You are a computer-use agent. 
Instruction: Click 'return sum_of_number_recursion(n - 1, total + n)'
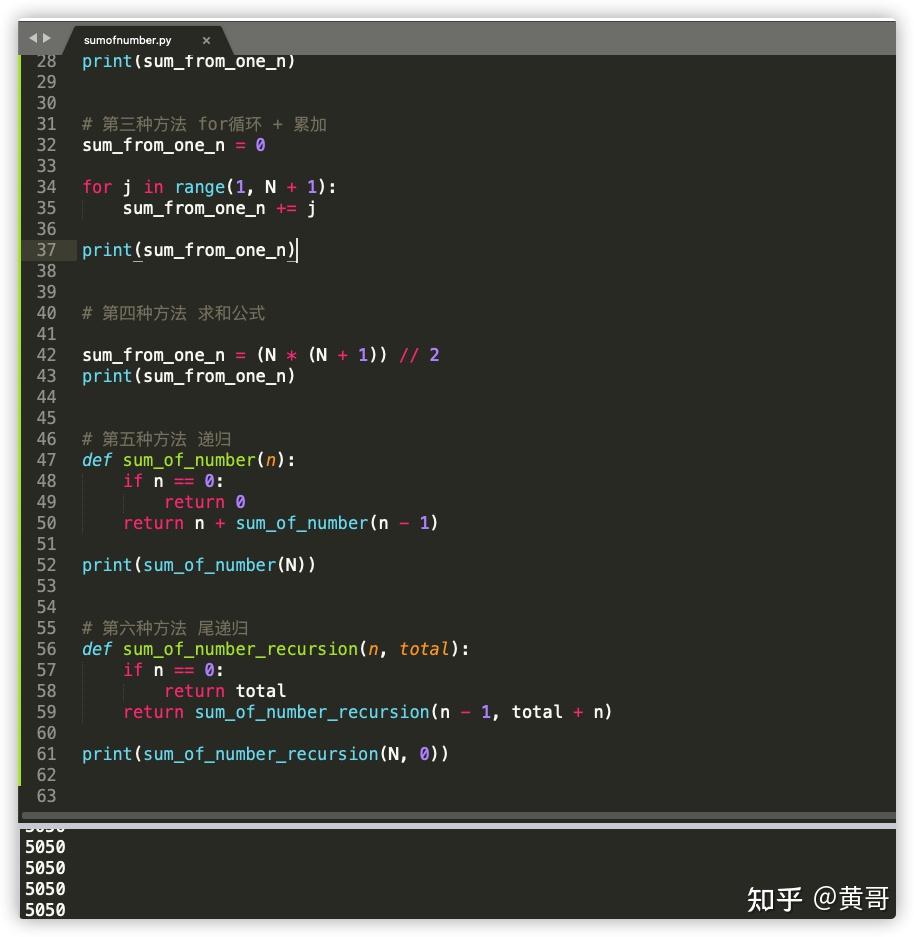[367, 712]
